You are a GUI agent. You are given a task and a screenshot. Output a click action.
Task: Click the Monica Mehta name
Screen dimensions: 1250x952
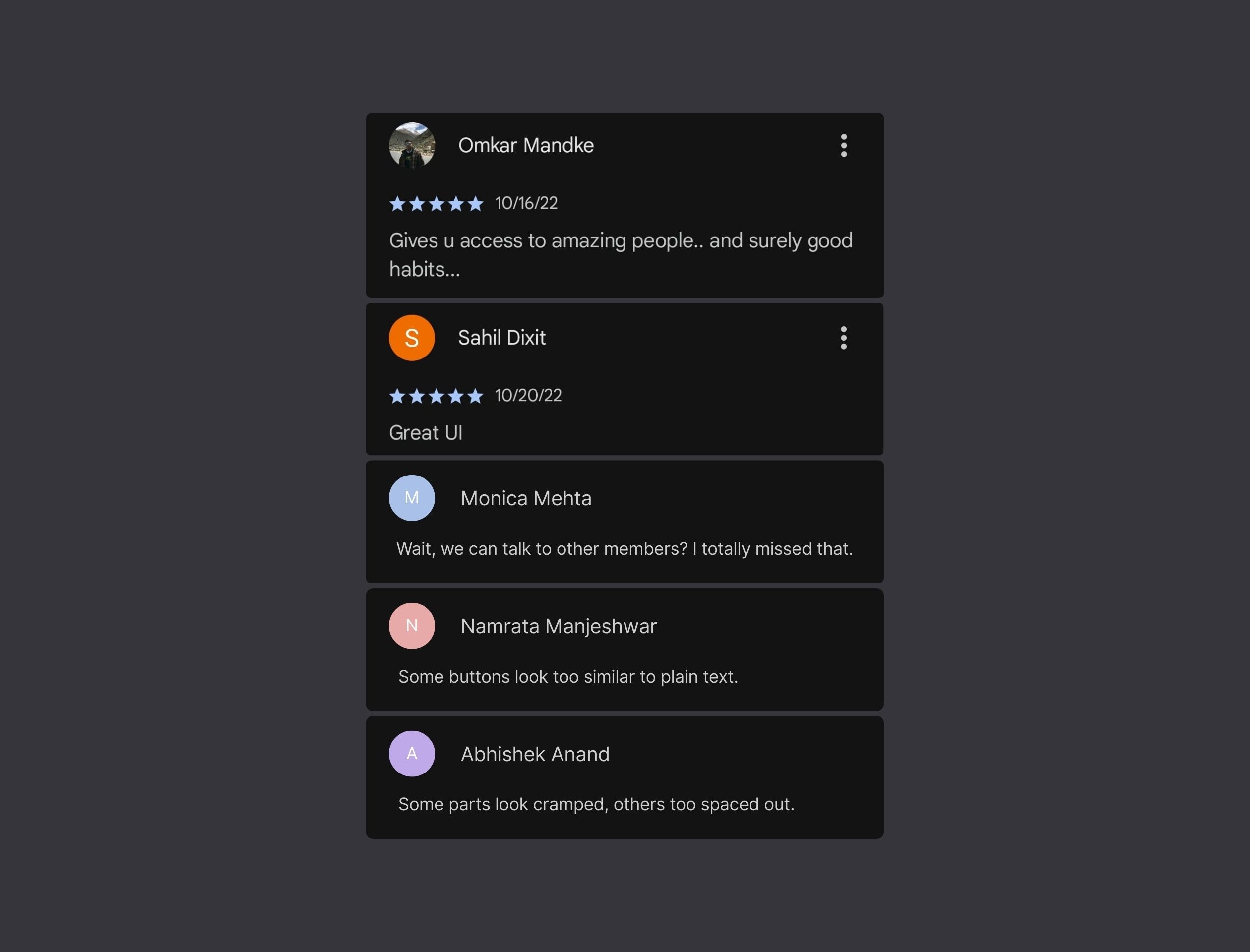(x=525, y=498)
